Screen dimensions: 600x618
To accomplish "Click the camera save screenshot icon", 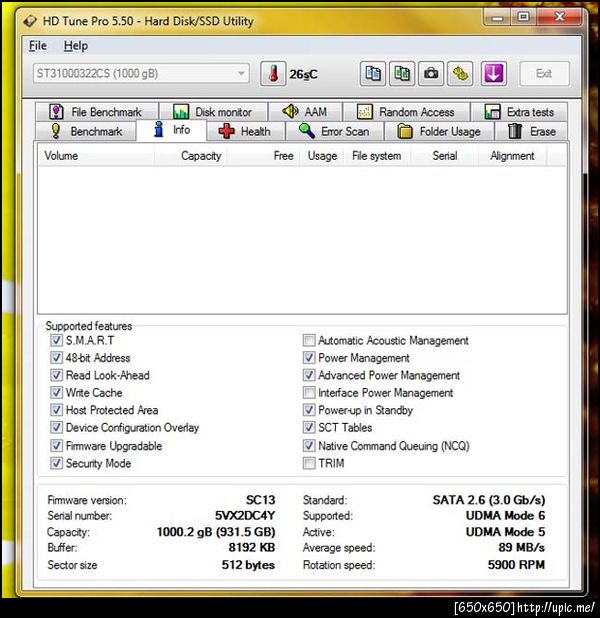I will tap(431, 74).
